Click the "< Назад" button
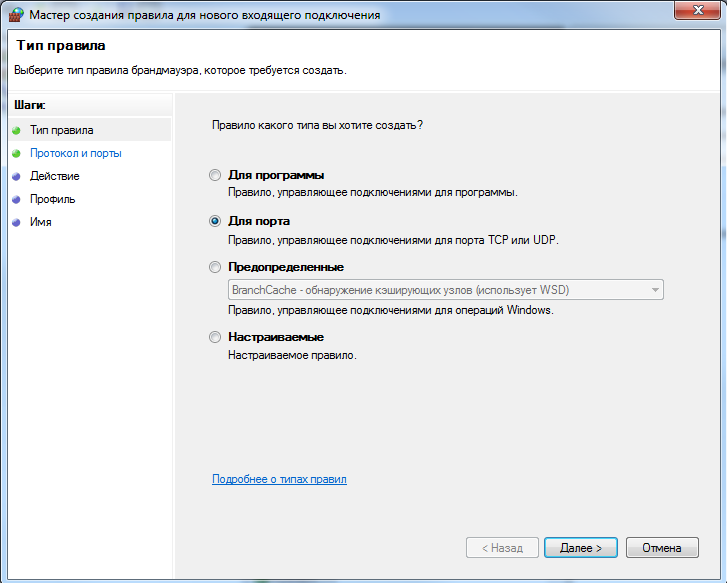This screenshot has height=583, width=727. pyautogui.click(x=502, y=548)
